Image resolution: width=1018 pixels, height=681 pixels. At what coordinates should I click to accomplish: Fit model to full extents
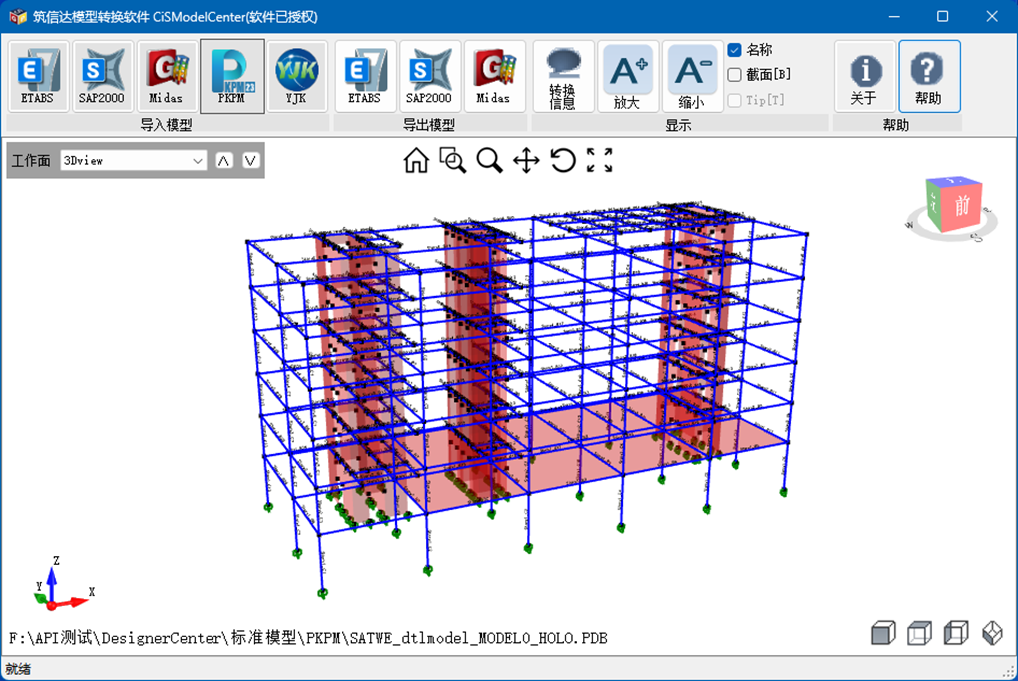(600, 160)
